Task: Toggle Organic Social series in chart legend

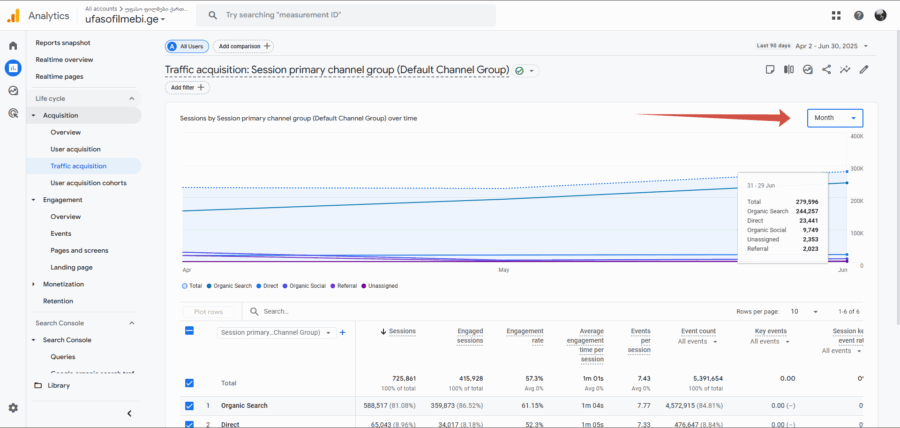Action: [x=304, y=286]
